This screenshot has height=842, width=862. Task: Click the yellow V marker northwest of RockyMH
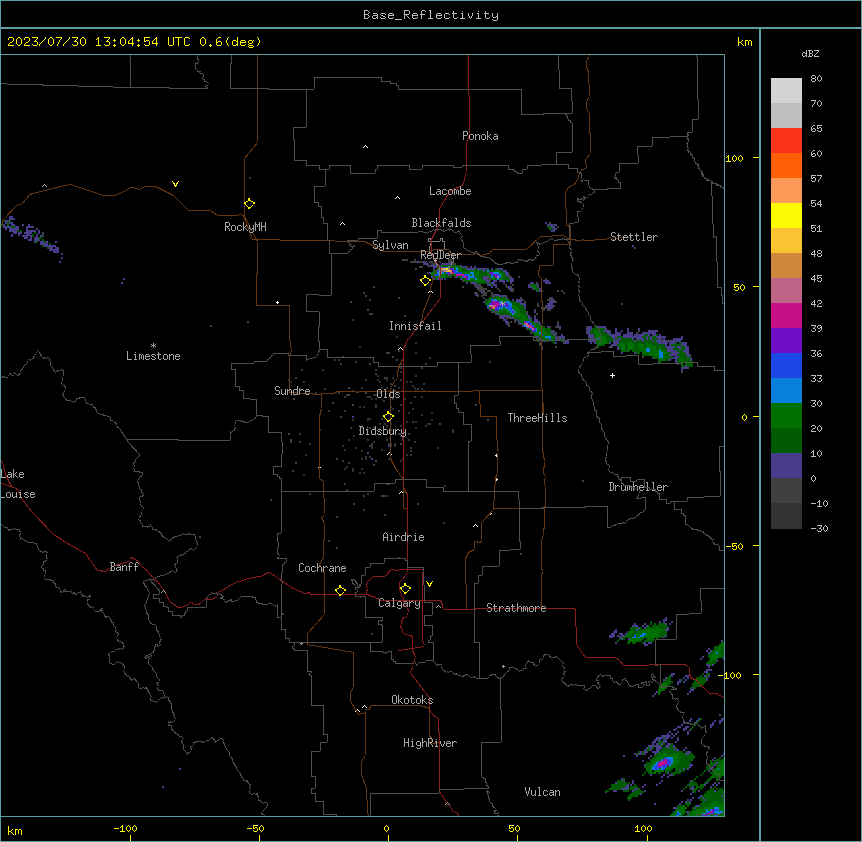(175, 184)
